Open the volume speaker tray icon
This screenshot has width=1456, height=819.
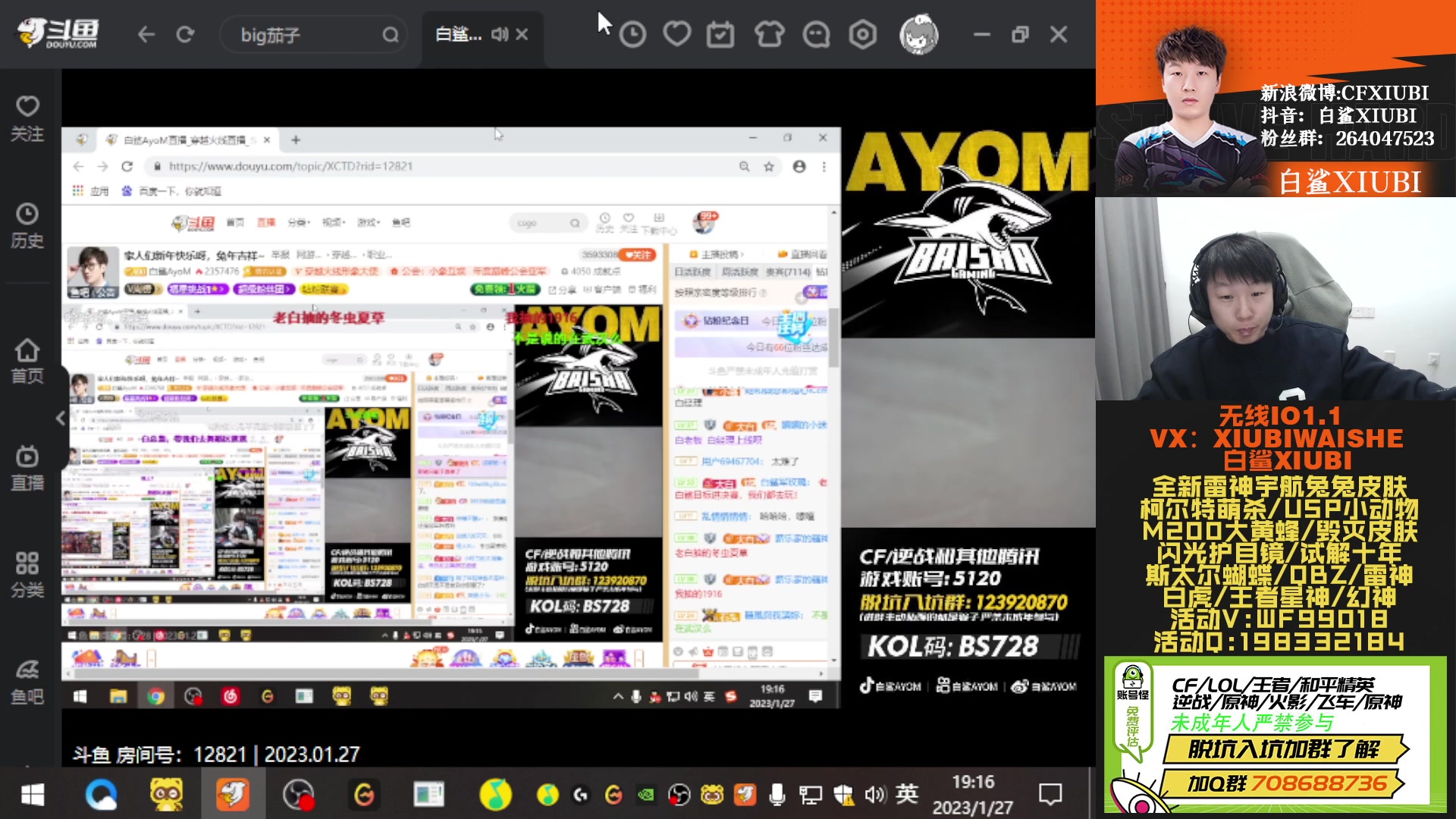874,795
